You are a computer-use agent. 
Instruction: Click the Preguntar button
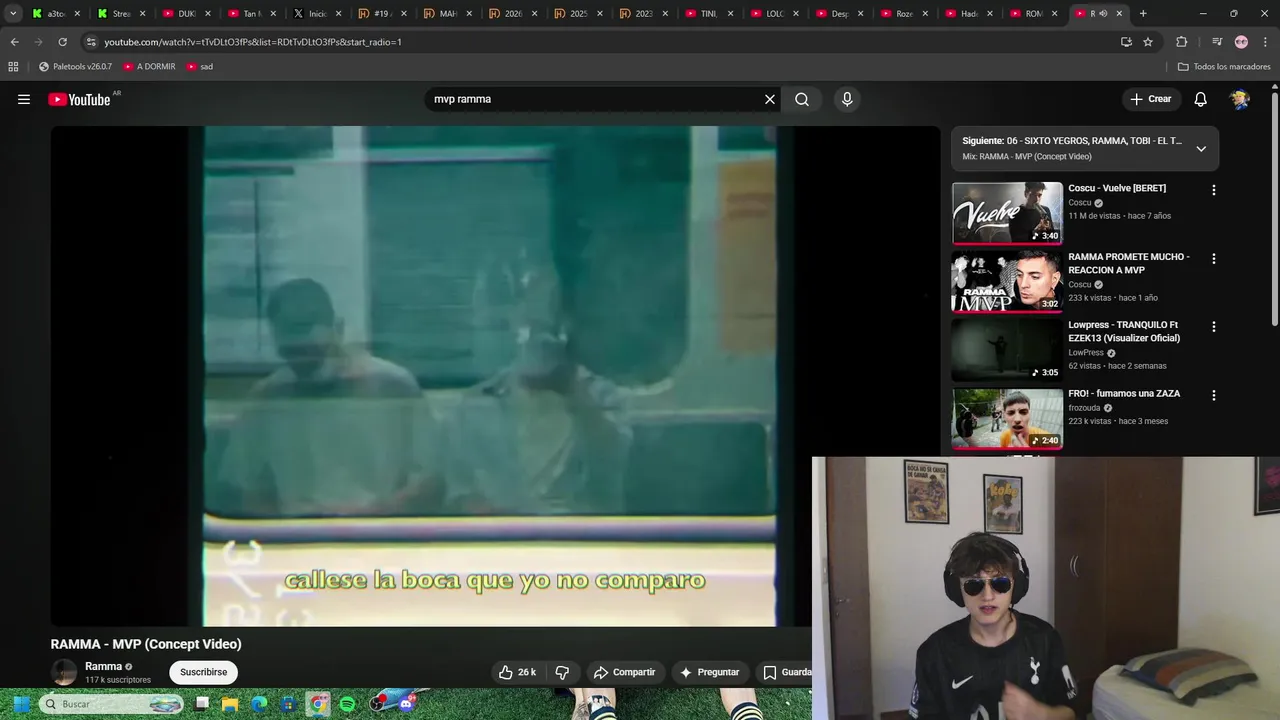pos(709,672)
